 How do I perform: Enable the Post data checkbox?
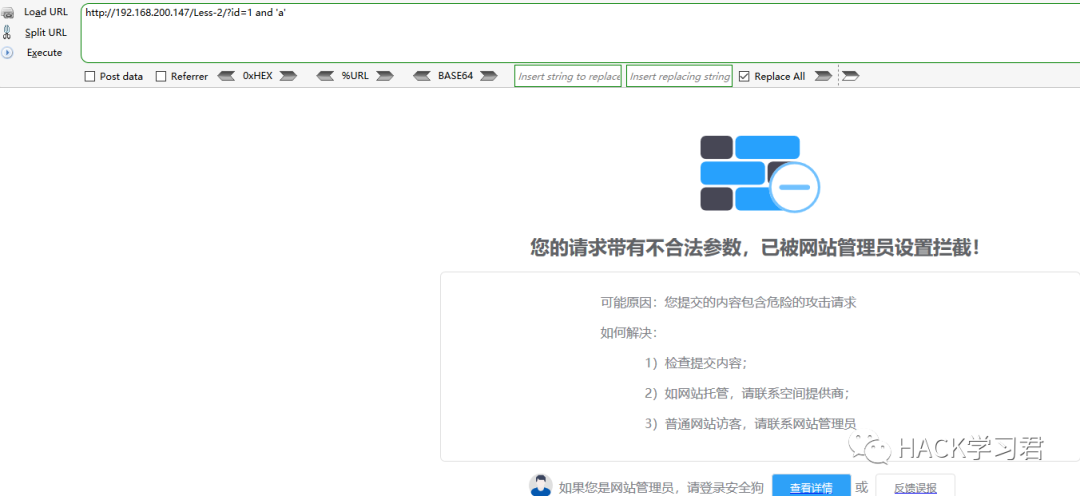tap(90, 76)
